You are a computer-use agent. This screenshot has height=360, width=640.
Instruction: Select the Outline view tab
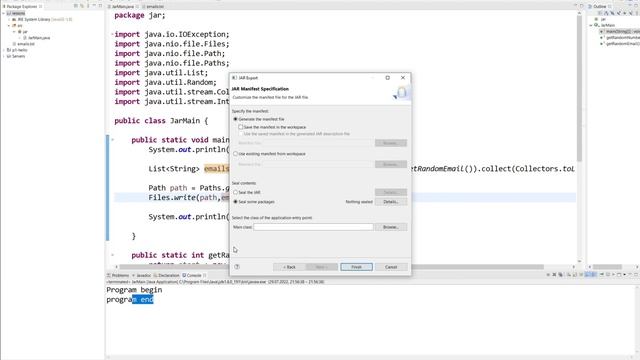tap(599, 7)
